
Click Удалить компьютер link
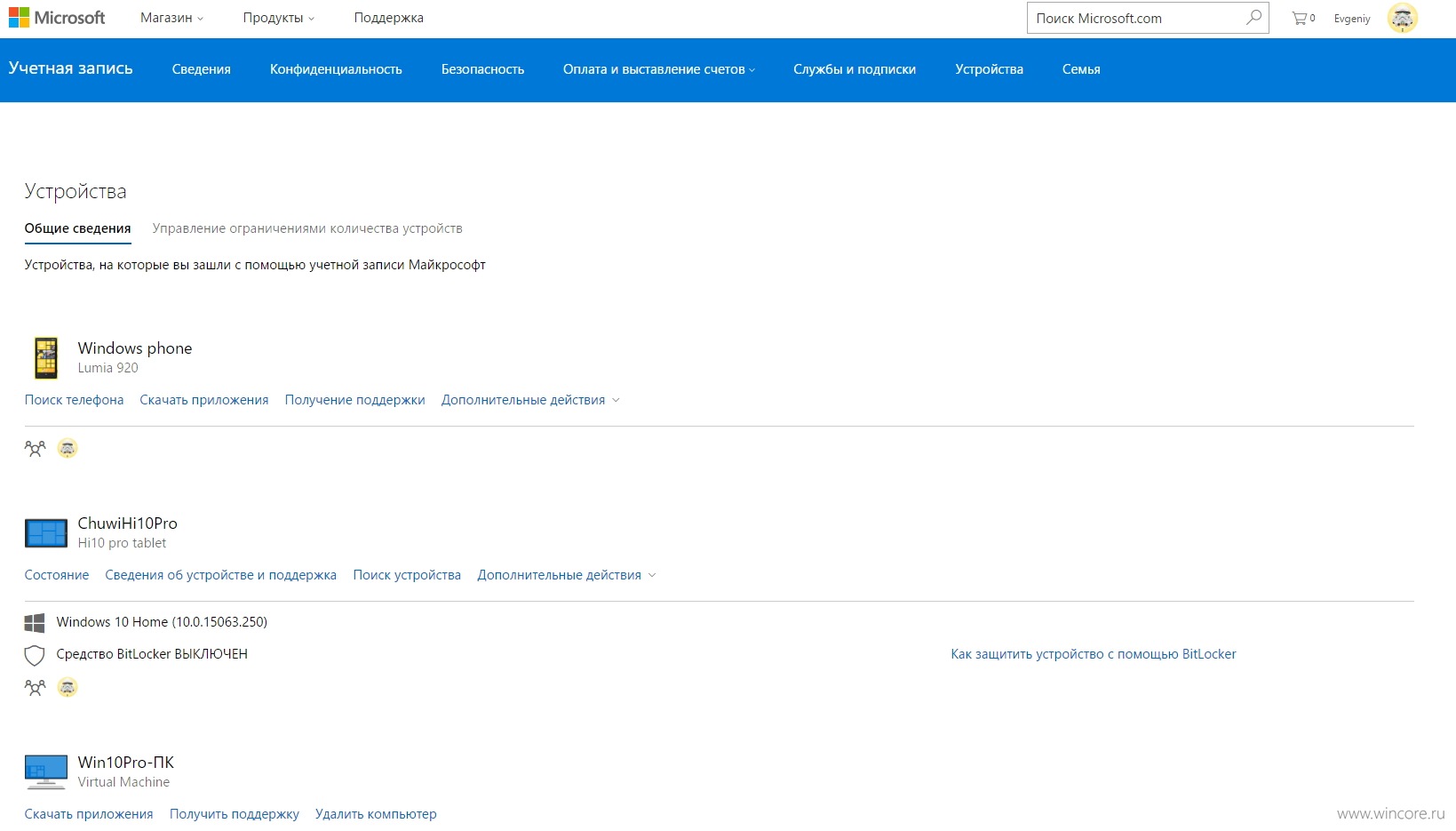[376, 814]
